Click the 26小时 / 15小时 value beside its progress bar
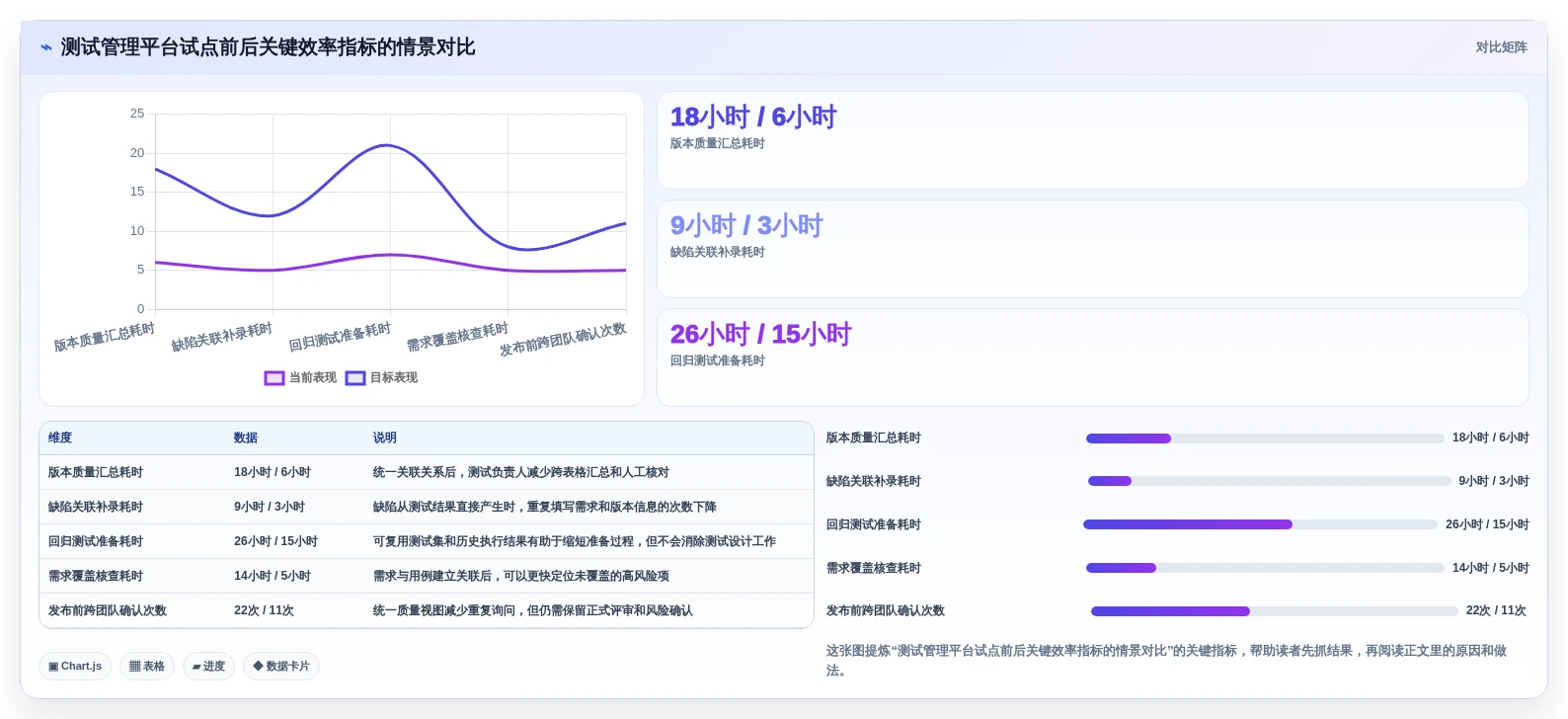This screenshot has height=719, width=1568. click(x=1487, y=525)
